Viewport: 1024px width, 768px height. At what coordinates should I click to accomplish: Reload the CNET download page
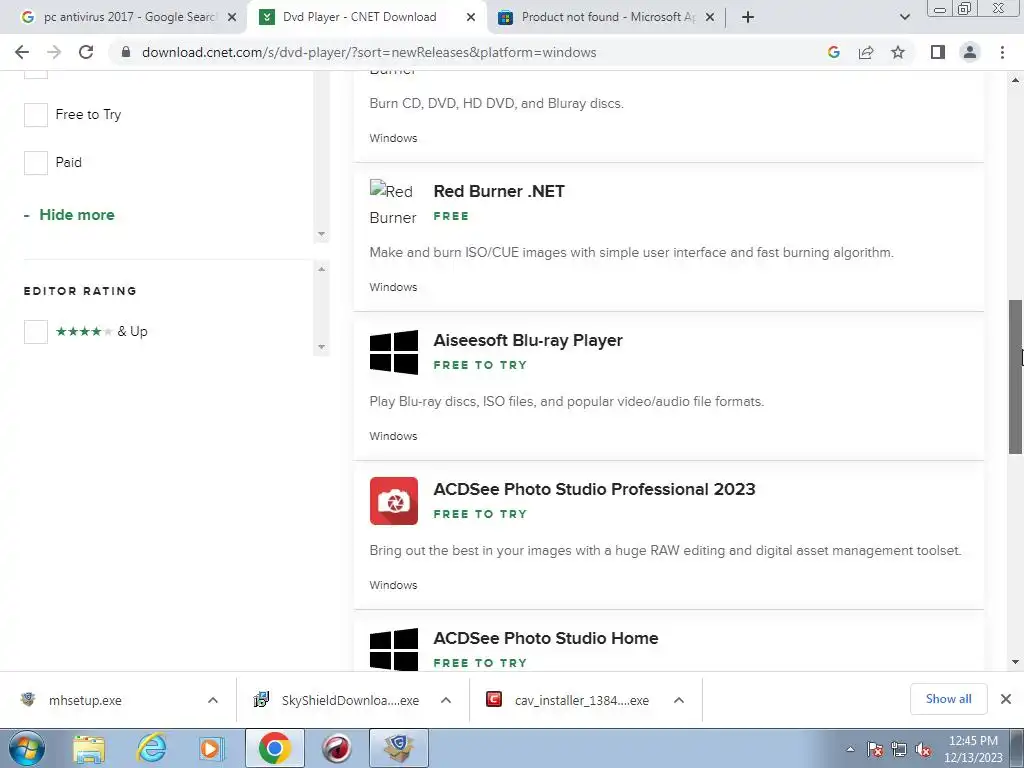click(86, 52)
